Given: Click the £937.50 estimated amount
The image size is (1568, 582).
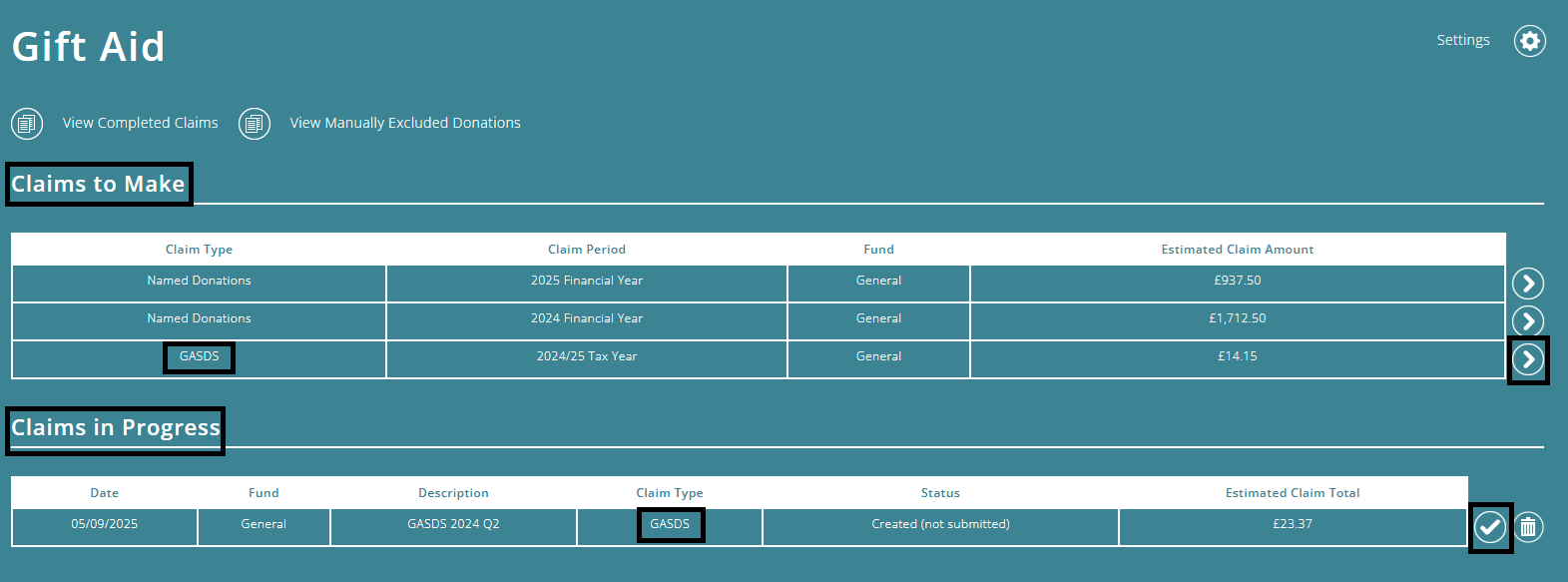Looking at the screenshot, I should [1238, 281].
